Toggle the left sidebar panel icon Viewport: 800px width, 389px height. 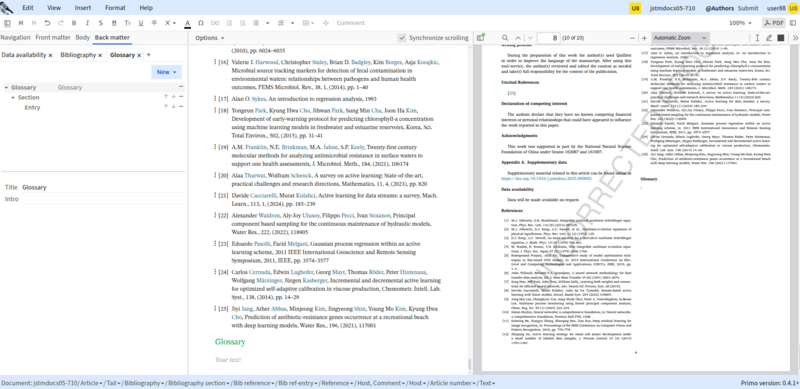pyautogui.click(x=7, y=23)
